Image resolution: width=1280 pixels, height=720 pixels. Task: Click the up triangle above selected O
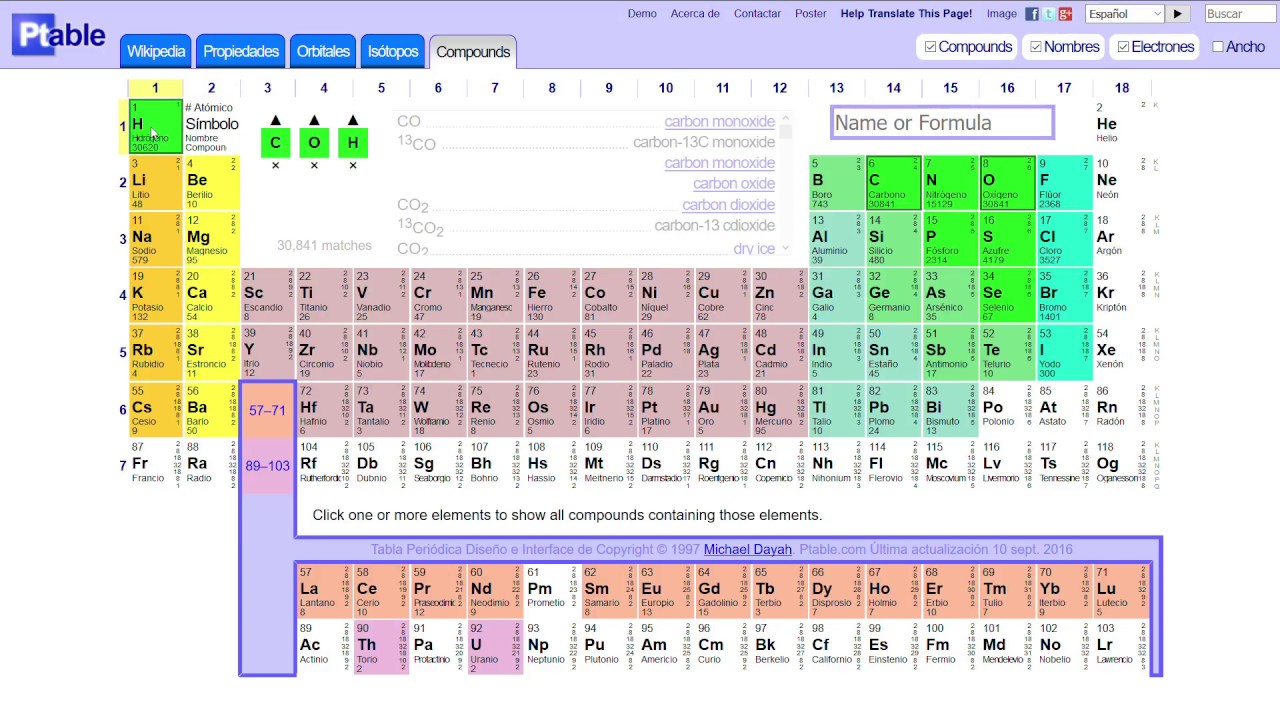[314, 120]
